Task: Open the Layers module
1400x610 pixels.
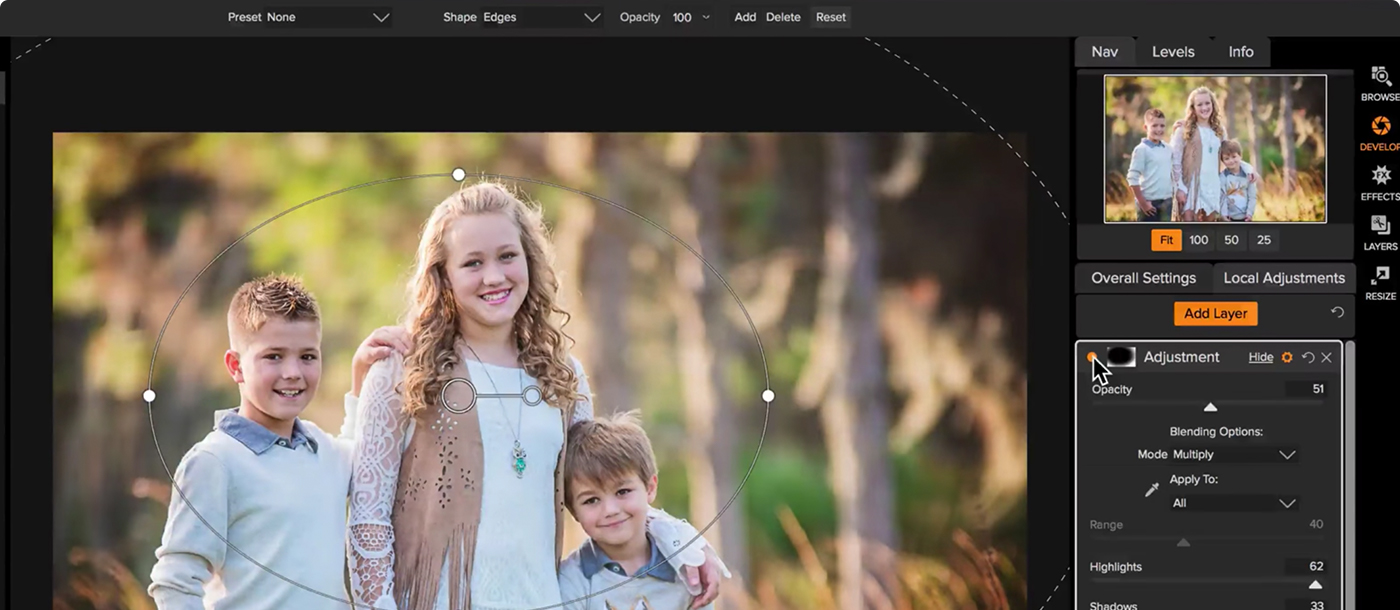Action: point(1380,228)
